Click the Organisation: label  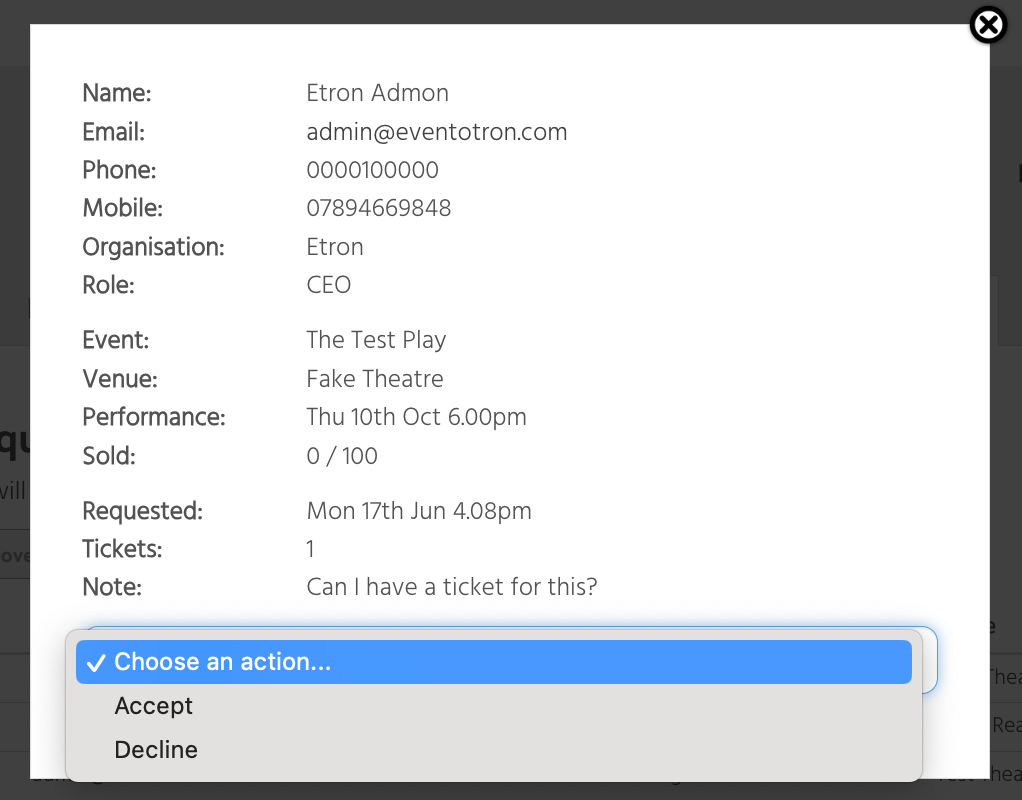[153, 247]
